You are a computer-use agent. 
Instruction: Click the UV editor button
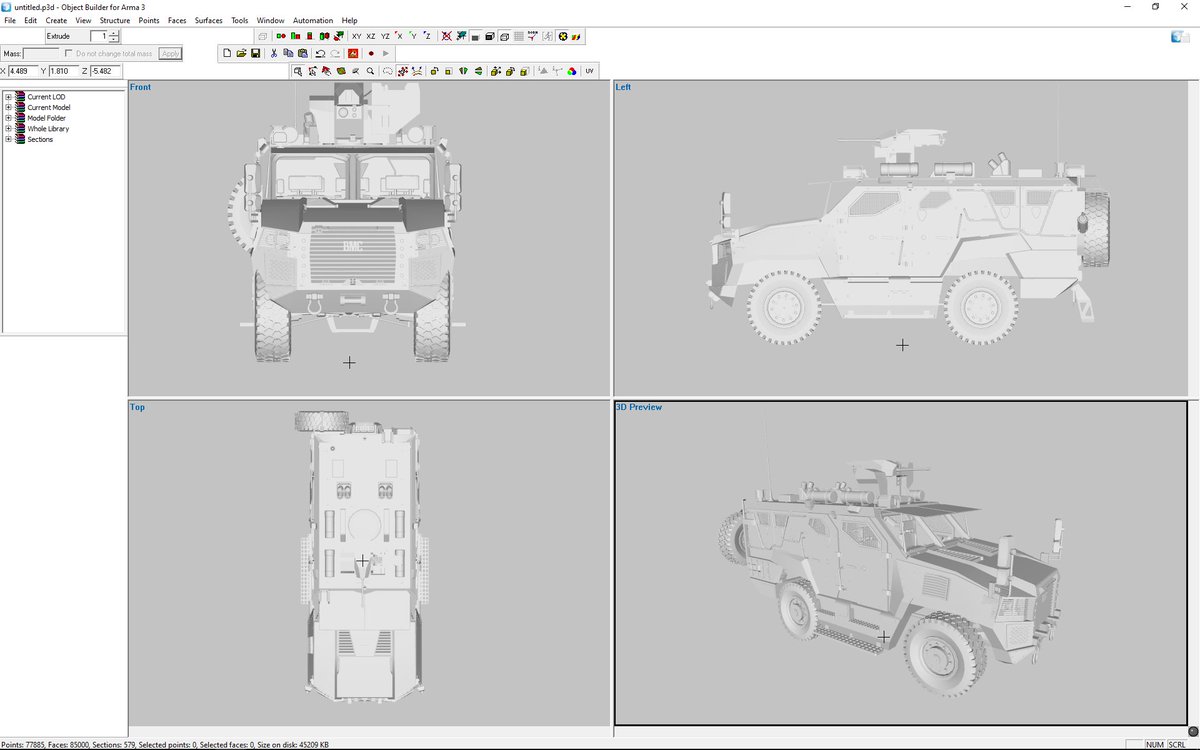coord(589,71)
